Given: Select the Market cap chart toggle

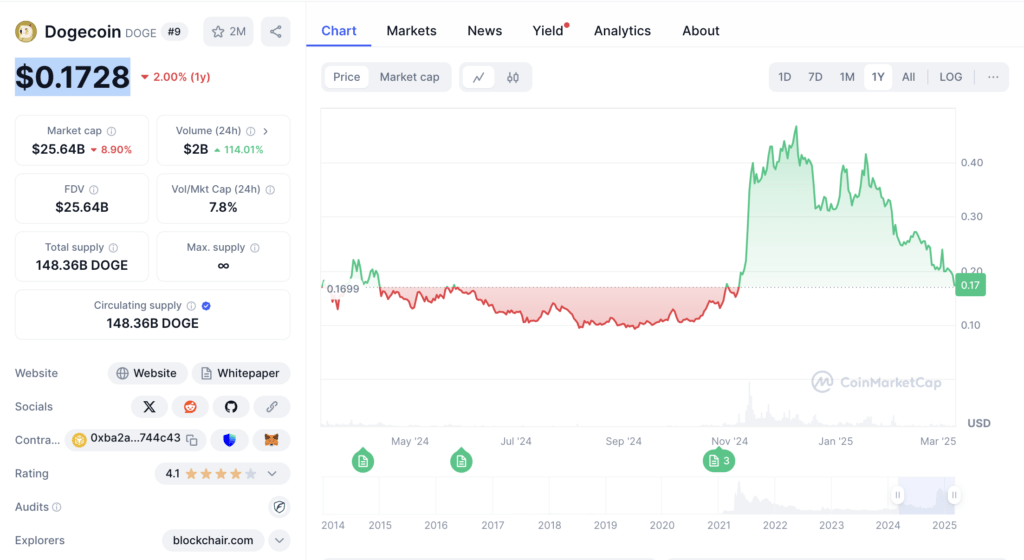Looking at the screenshot, I should [409, 77].
